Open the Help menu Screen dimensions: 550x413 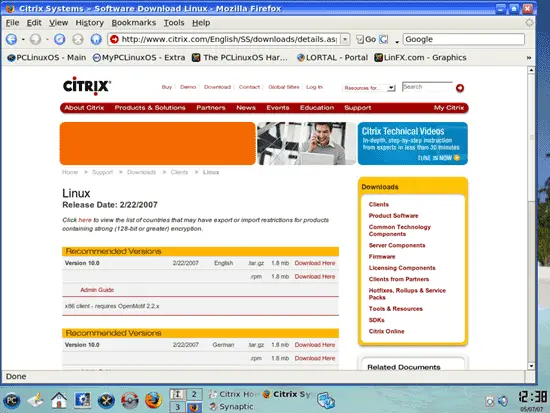point(201,23)
